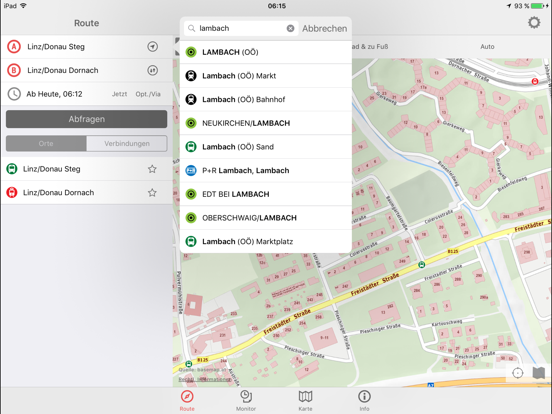Viewport: 552px width, 414px height.
Task: Open Opt./Via options
Action: tap(148, 94)
